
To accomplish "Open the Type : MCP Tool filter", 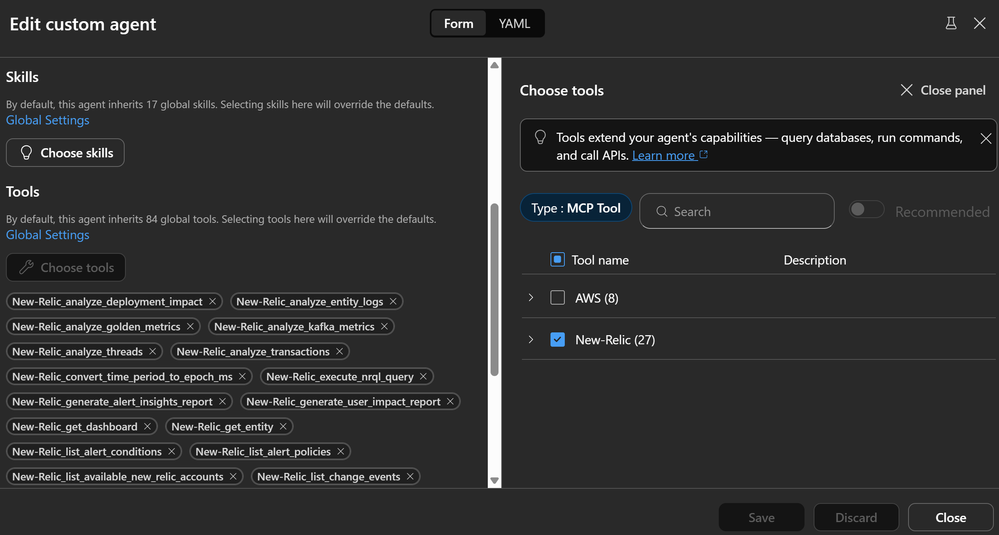I will pyautogui.click(x=576, y=209).
